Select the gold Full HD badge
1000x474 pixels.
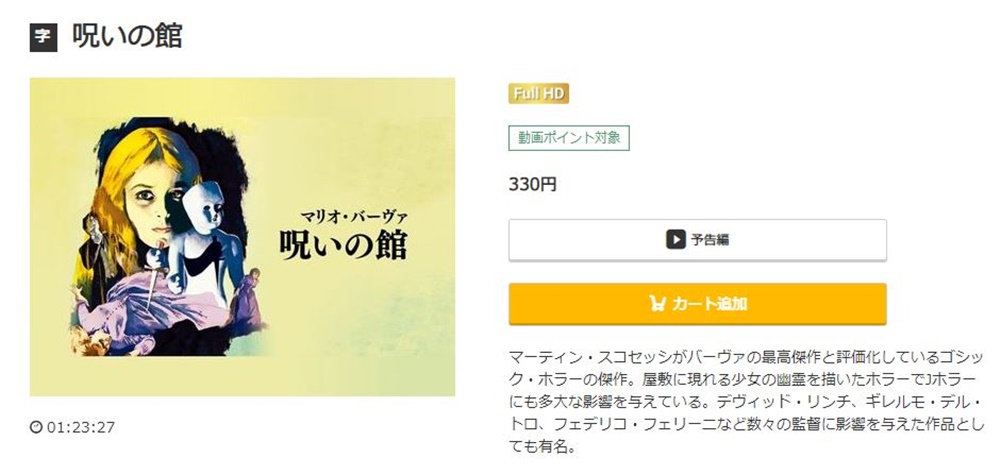[x=539, y=94]
